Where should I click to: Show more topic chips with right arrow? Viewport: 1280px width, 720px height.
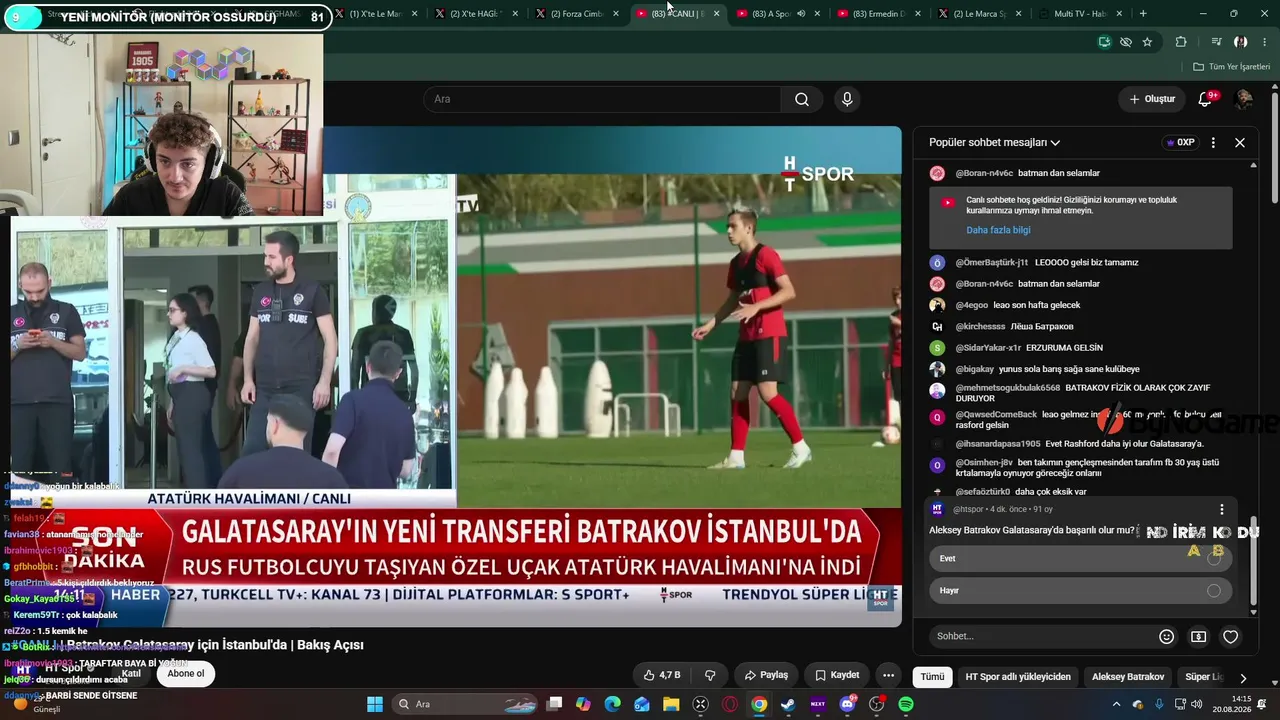(x=1243, y=677)
